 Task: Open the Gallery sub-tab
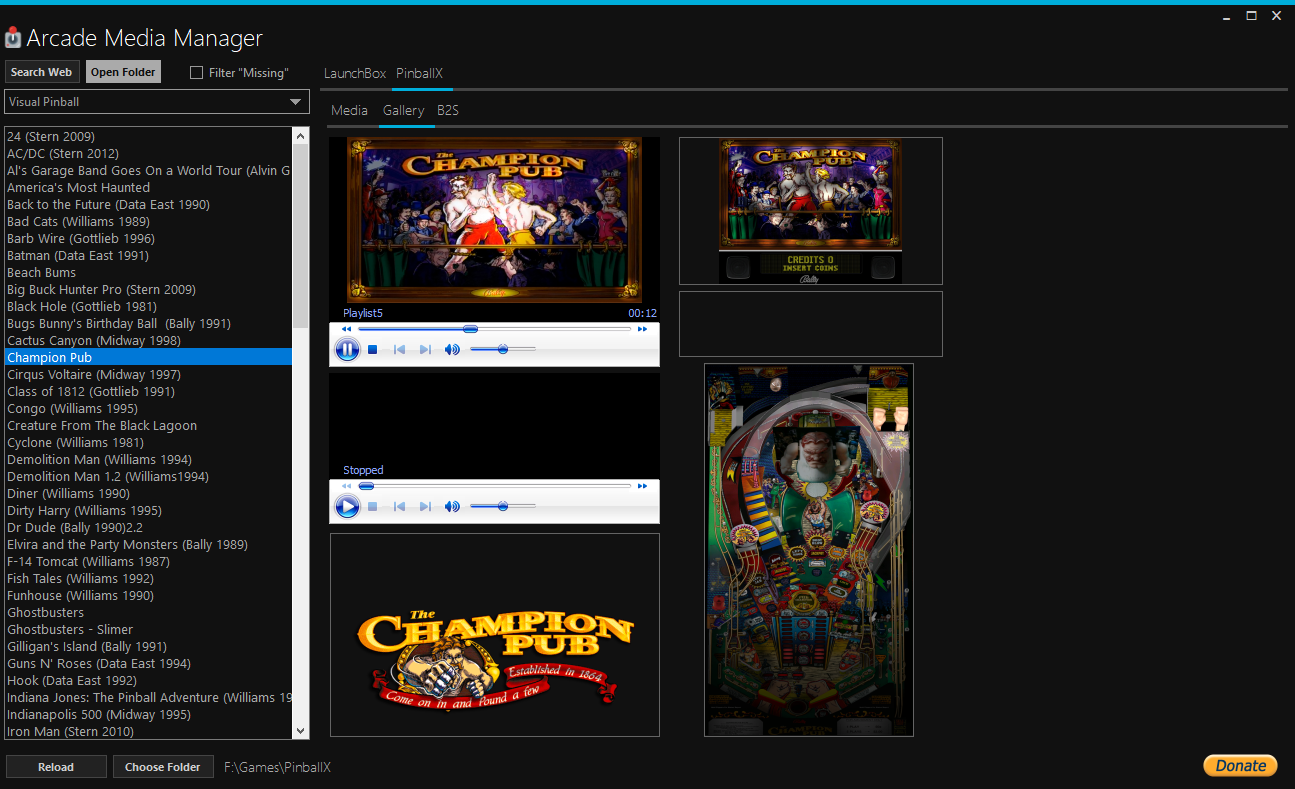(404, 110)
